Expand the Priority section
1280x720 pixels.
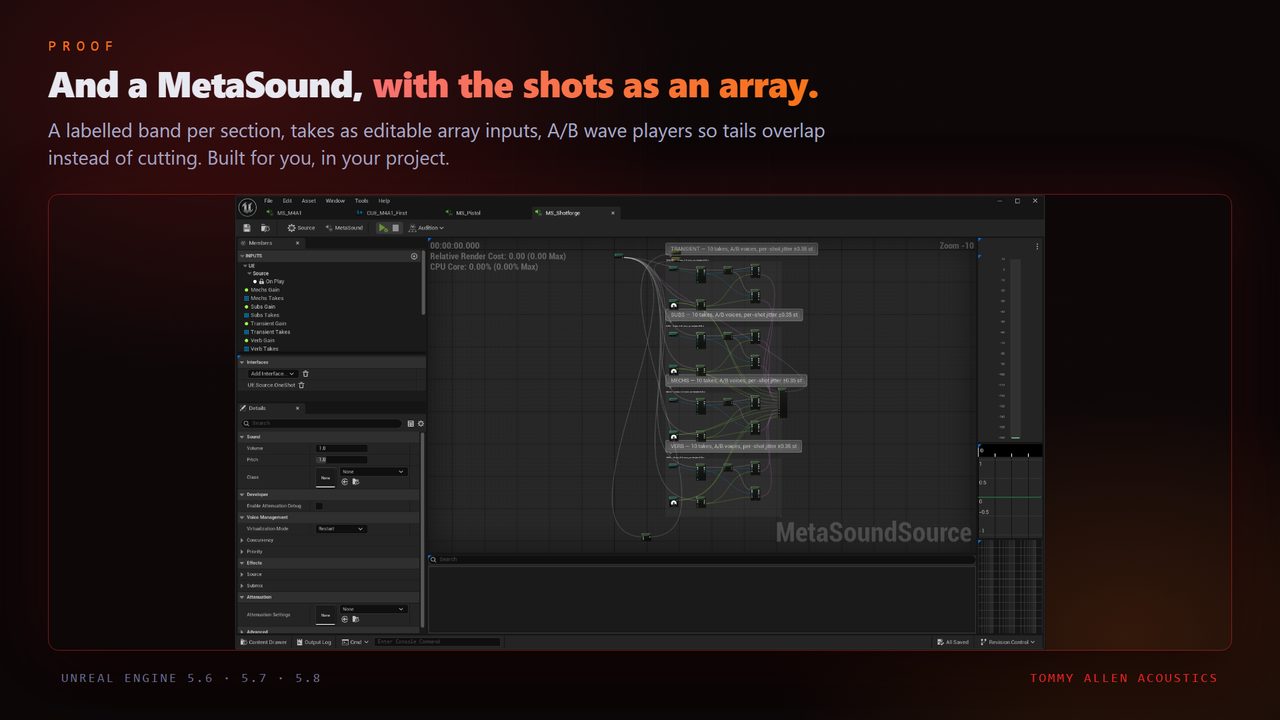click(242, 551)
